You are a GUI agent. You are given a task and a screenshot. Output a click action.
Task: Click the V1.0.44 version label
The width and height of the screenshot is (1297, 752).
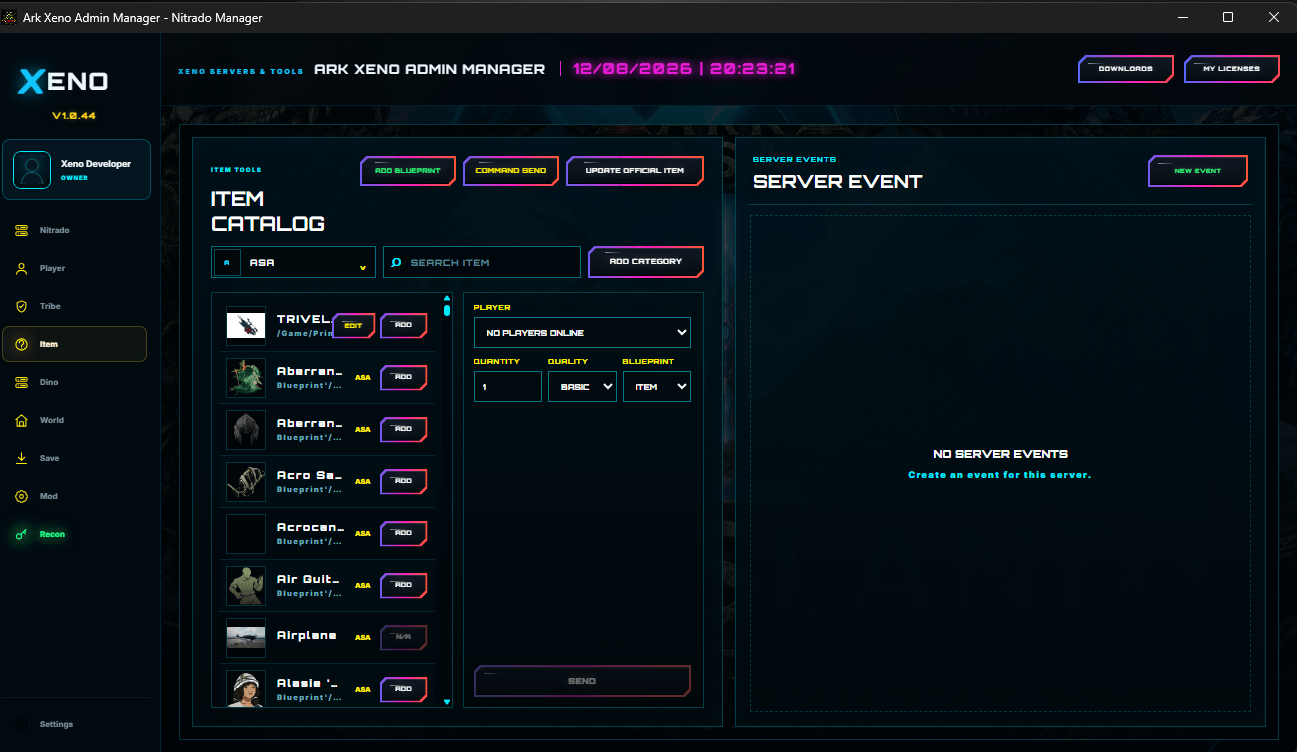74,116
